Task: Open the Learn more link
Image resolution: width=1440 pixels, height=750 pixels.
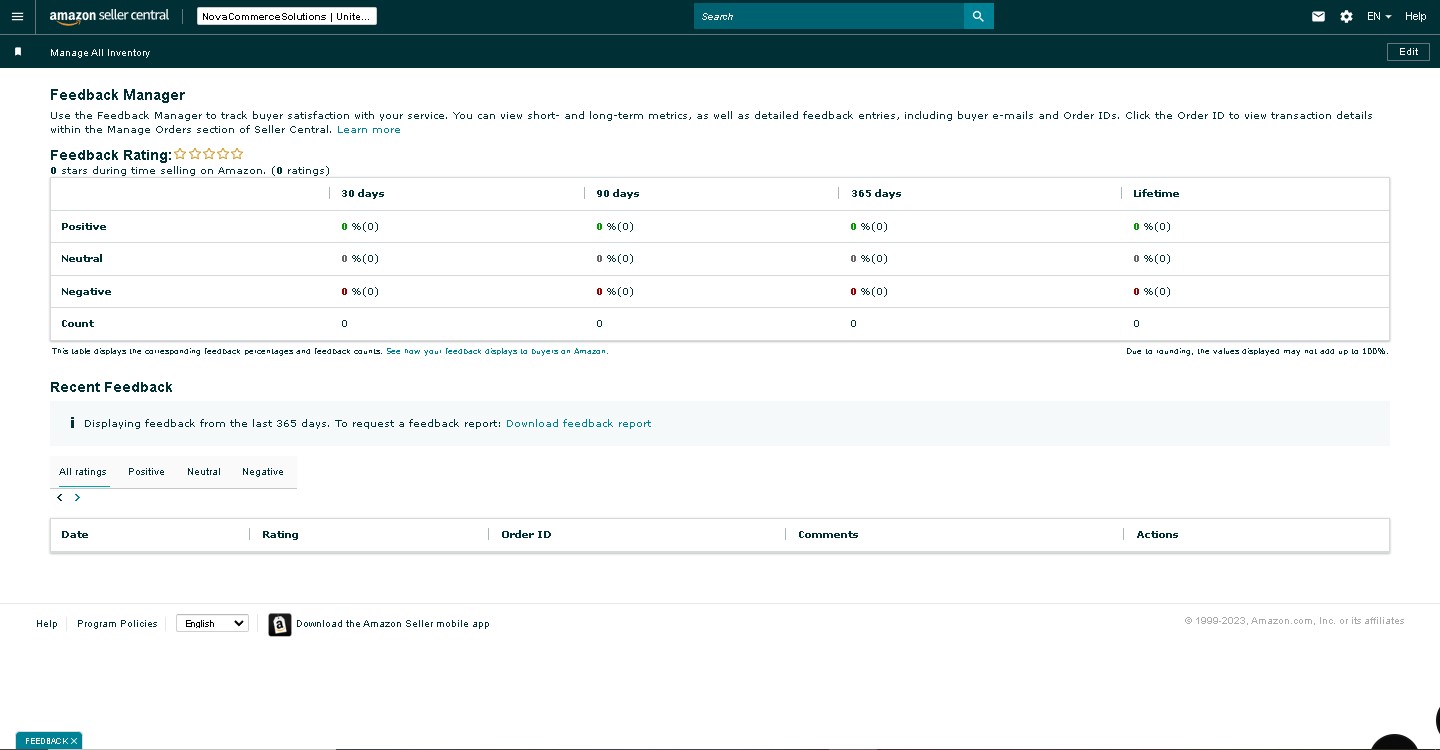Action: (x=369, y=130)
